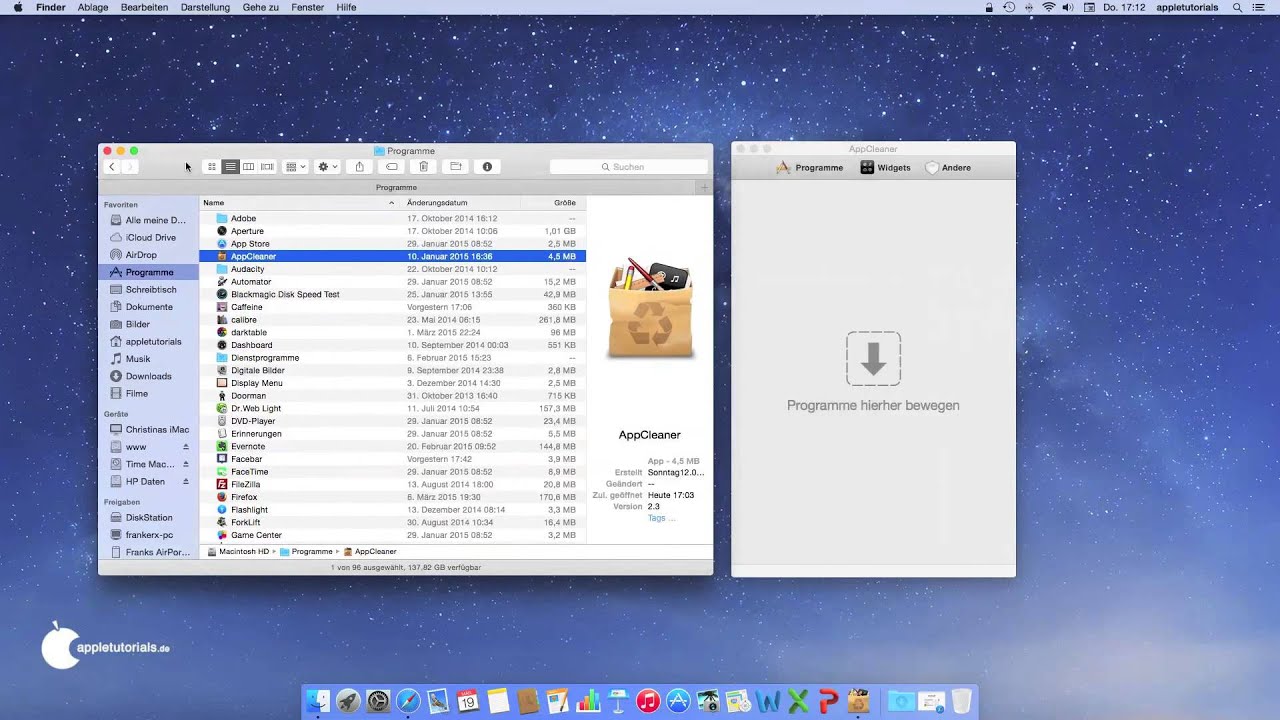
Task: Switch Finder to Cover Flow view
Action: coord(267,167)
